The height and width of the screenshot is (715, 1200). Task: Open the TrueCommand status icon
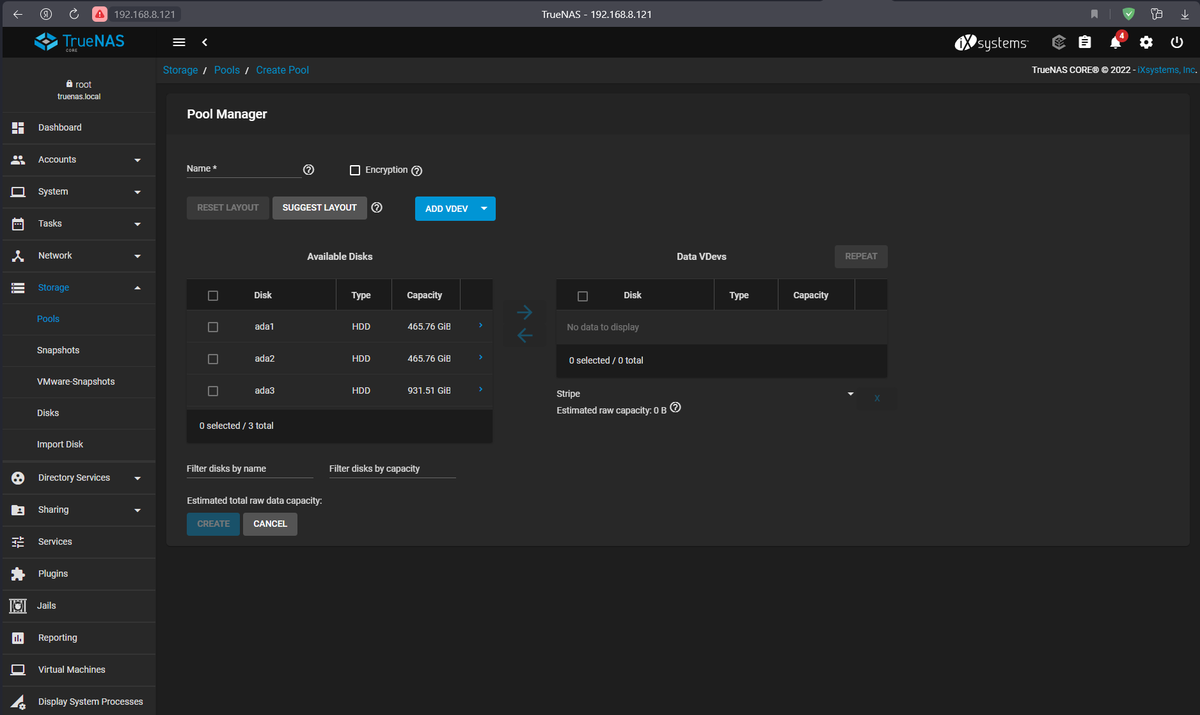point(1059,42)
